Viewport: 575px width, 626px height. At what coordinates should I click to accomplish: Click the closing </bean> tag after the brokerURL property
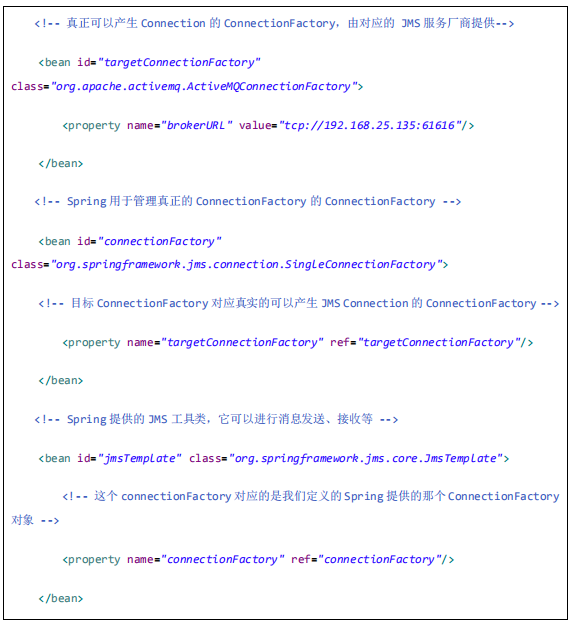[x=61, y=164]
